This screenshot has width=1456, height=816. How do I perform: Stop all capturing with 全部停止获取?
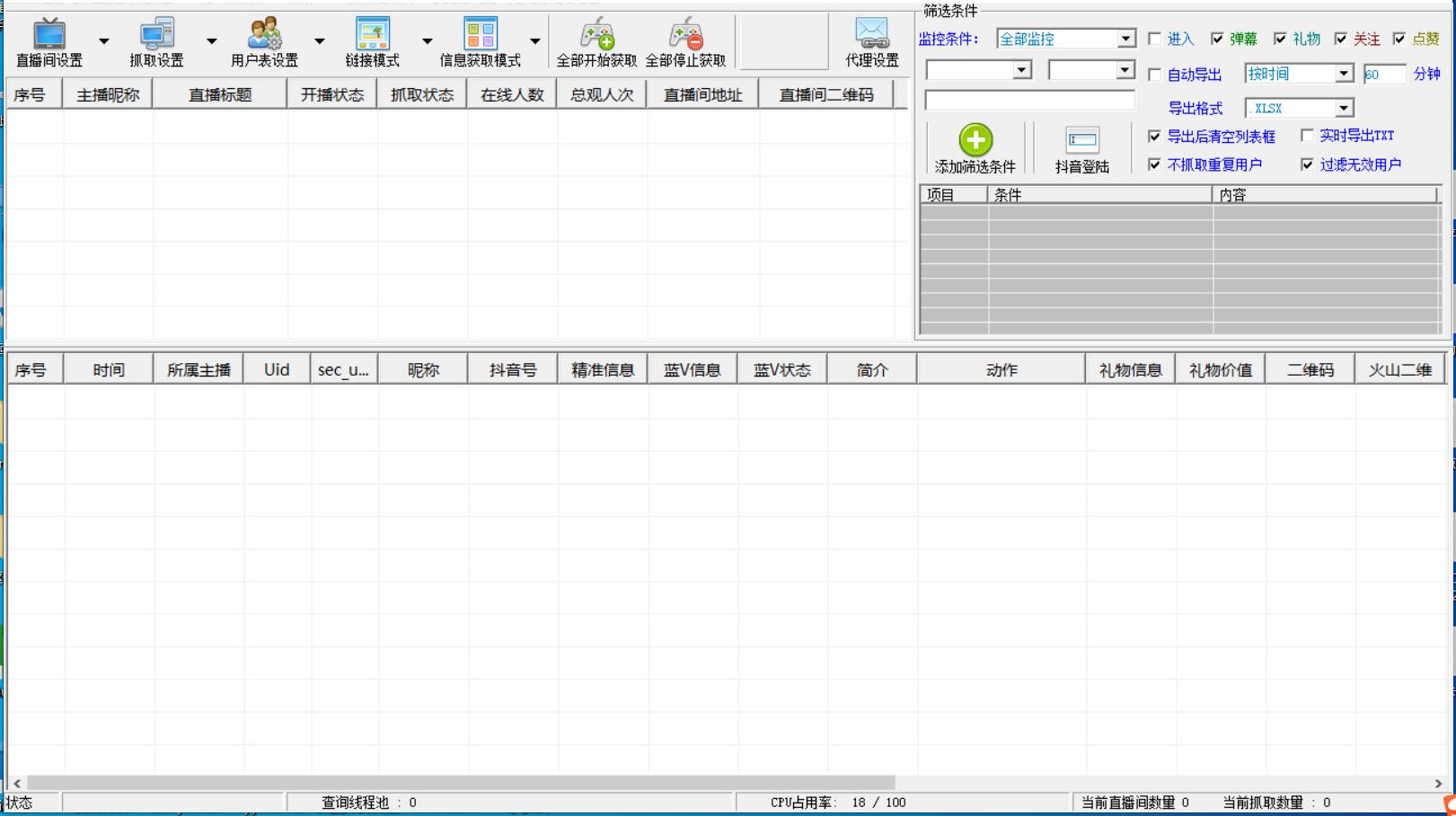[x=685, y=42]
